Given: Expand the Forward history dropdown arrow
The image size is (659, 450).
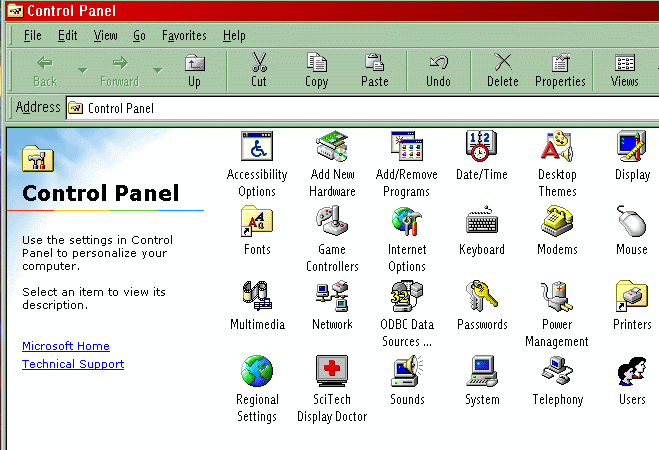Looking at the screenshot, I should pyautogui.click(x=158, y=70).
